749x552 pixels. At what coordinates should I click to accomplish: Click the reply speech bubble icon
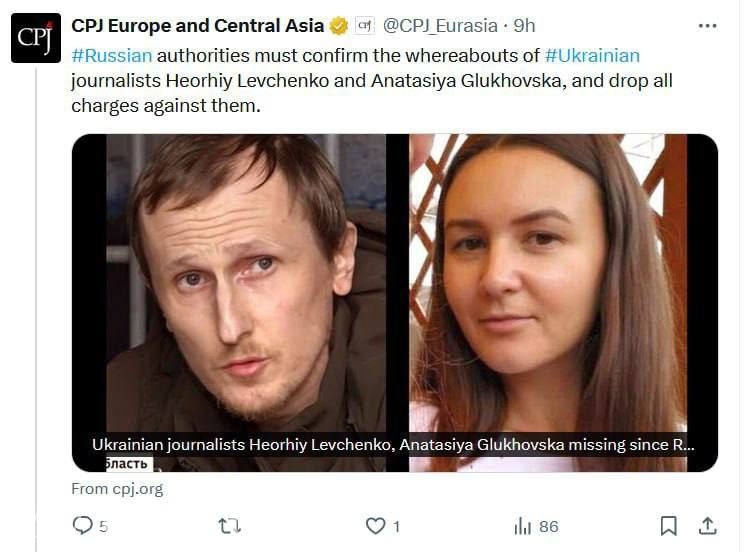83,525
